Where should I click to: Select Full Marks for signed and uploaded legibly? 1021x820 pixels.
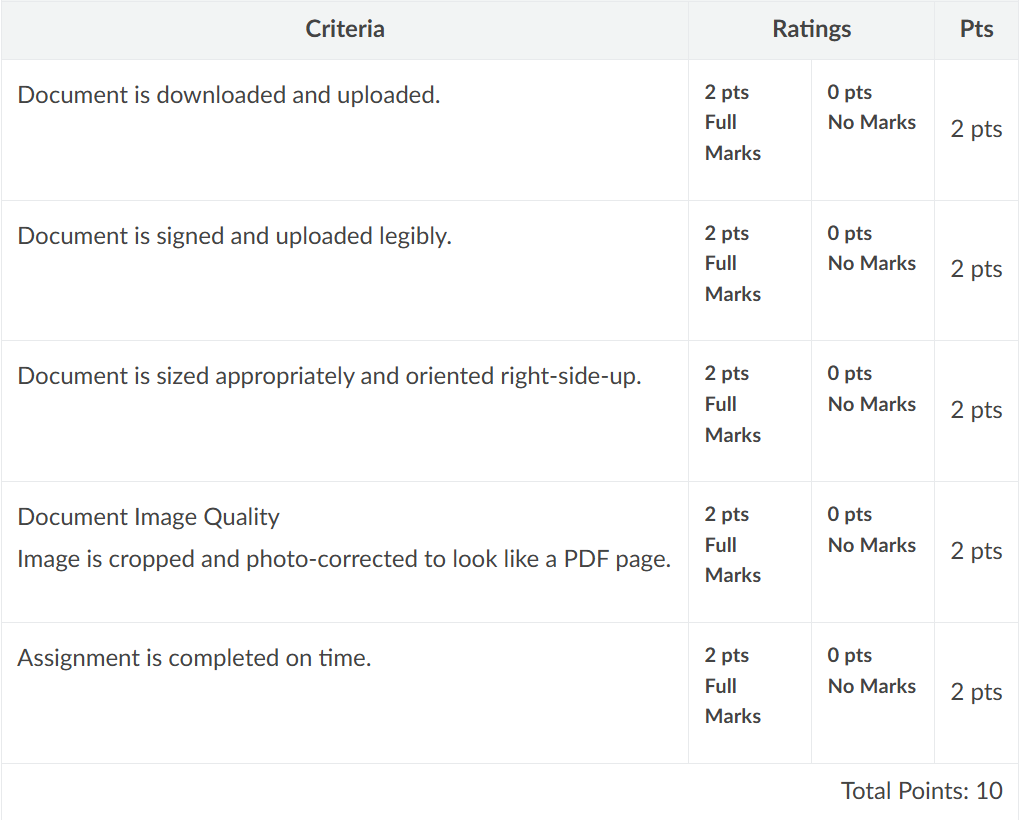(x=748, y=264)
